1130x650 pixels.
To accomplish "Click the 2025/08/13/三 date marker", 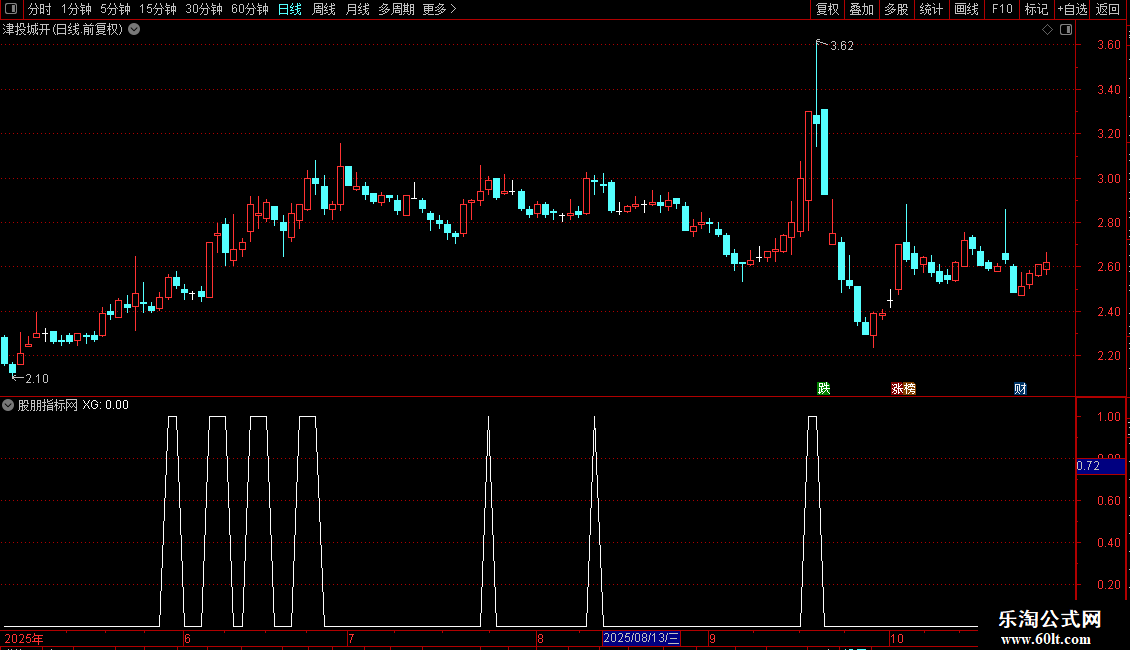I will 641,638.
